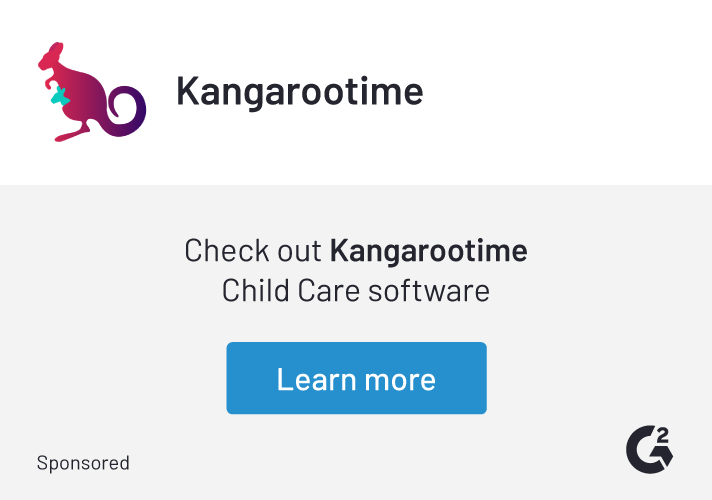Viewport: 712px width, 500px height.
Task: Select the "Child Care software" text line
Action: point(356,291)
